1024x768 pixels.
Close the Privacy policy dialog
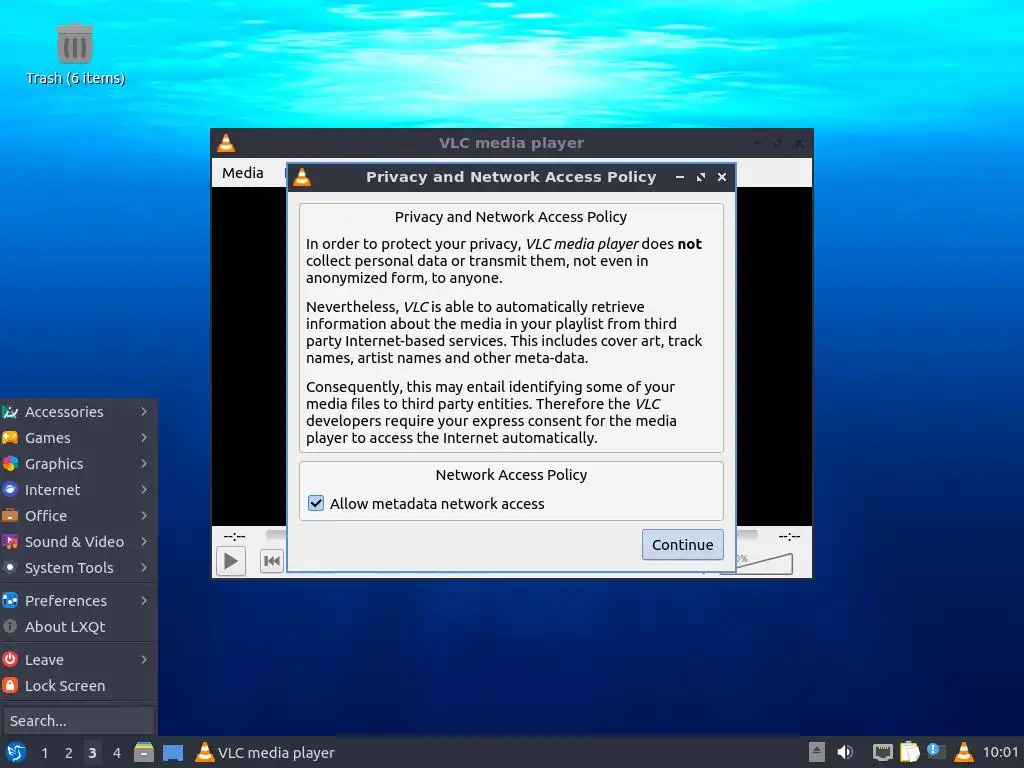(x=722, y=177)
